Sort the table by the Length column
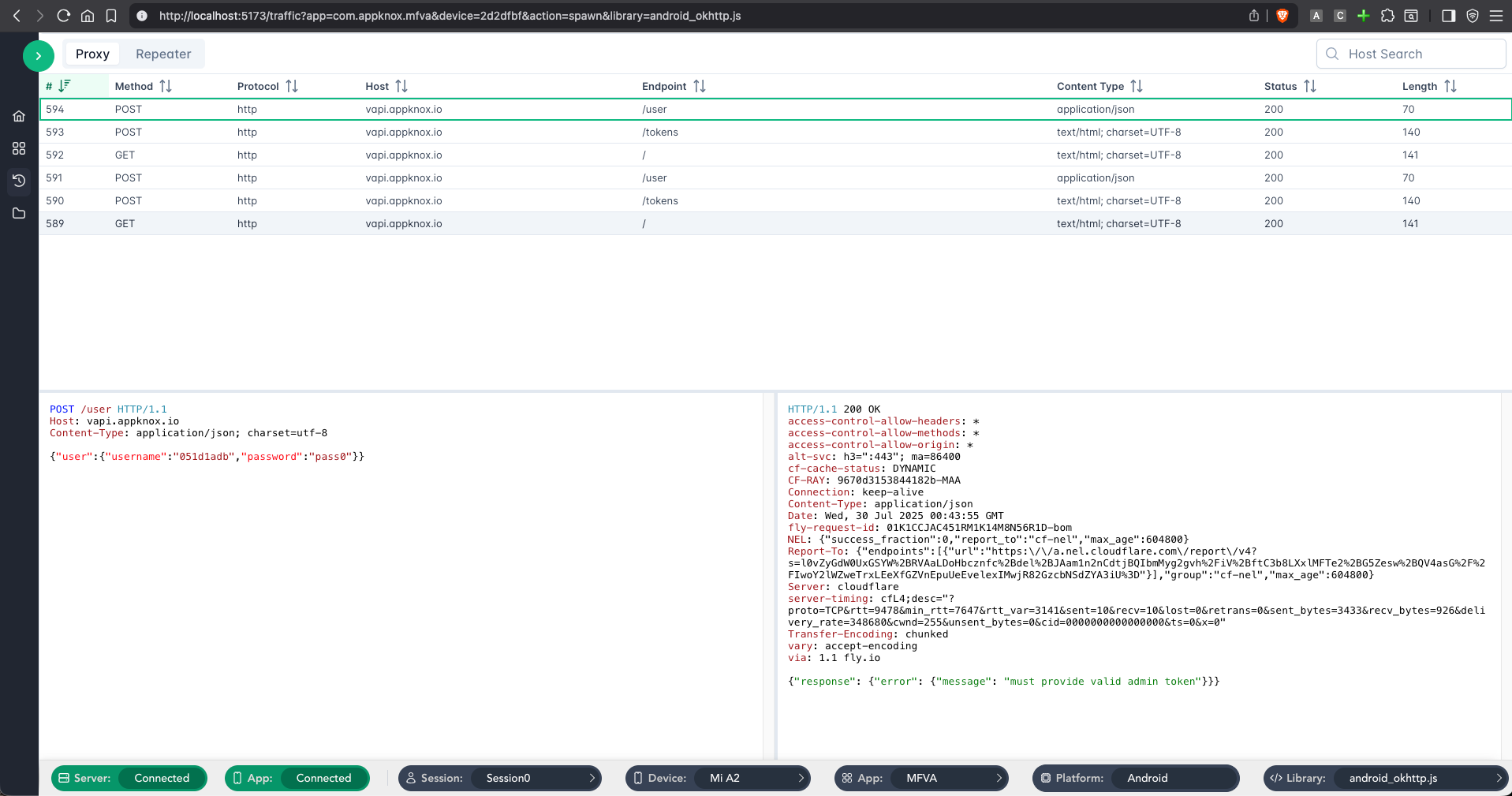 coord(1450,86)
